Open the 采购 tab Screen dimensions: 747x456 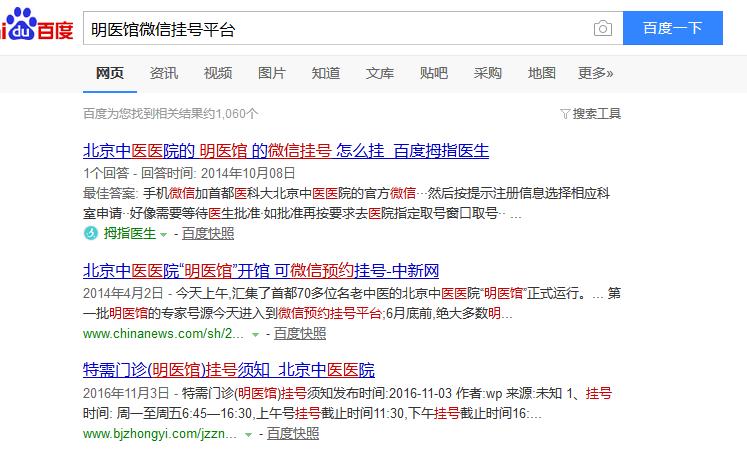pos(487,73)
